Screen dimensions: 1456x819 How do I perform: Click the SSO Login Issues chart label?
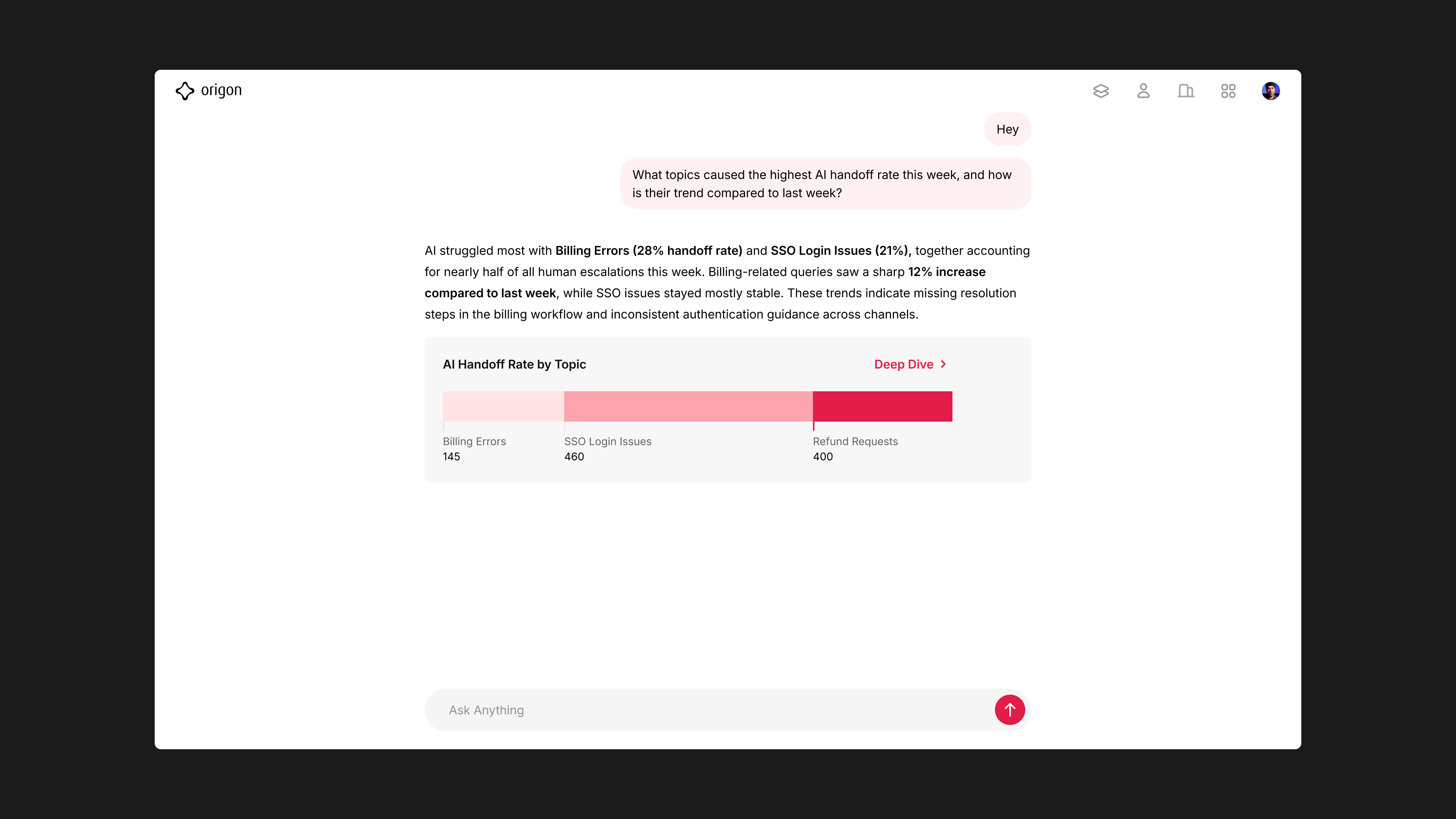coord(607,441)
